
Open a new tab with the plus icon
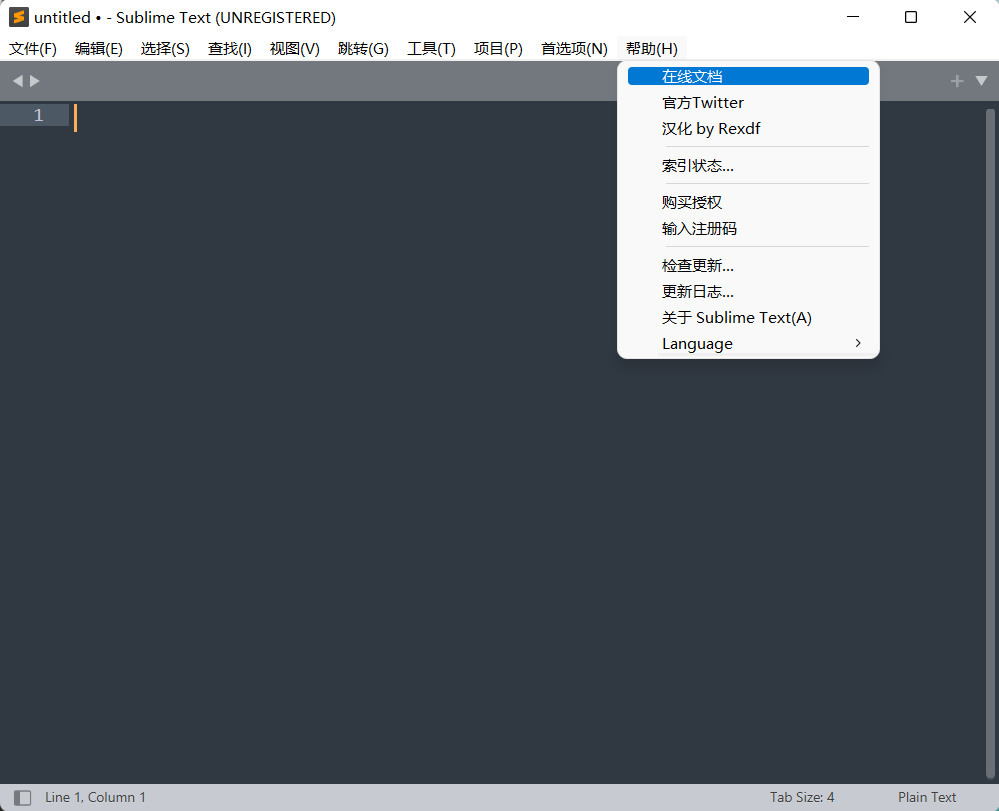coord(956,79)
